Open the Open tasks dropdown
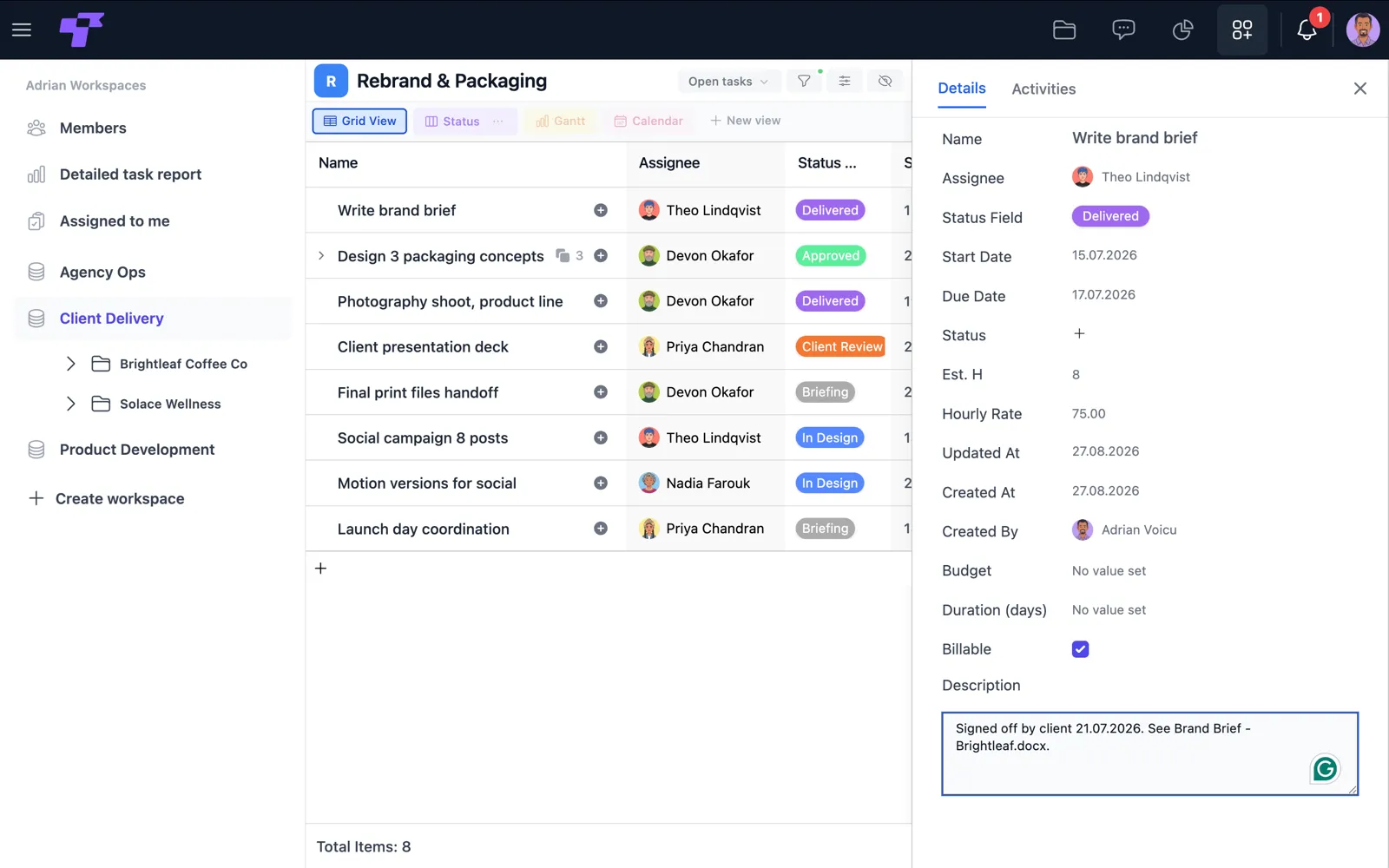The width and height of the screenshot is (1389, 868). click(728, 82)
